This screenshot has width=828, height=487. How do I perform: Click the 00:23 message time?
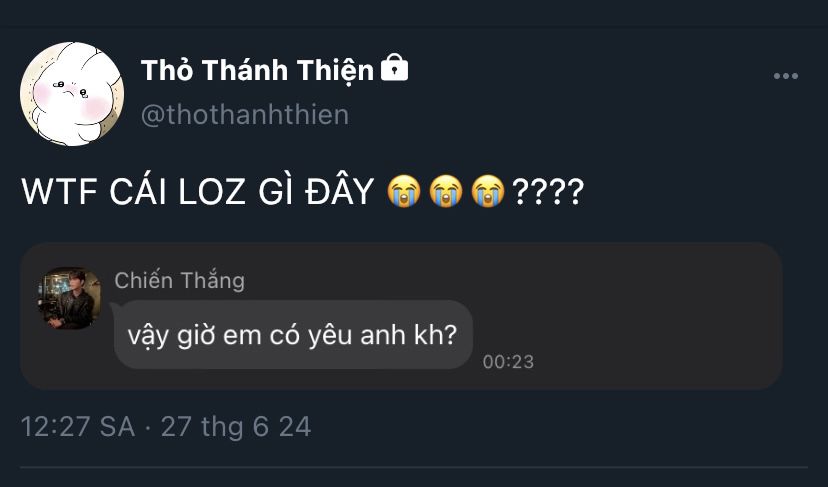click(x=508, y=362)
